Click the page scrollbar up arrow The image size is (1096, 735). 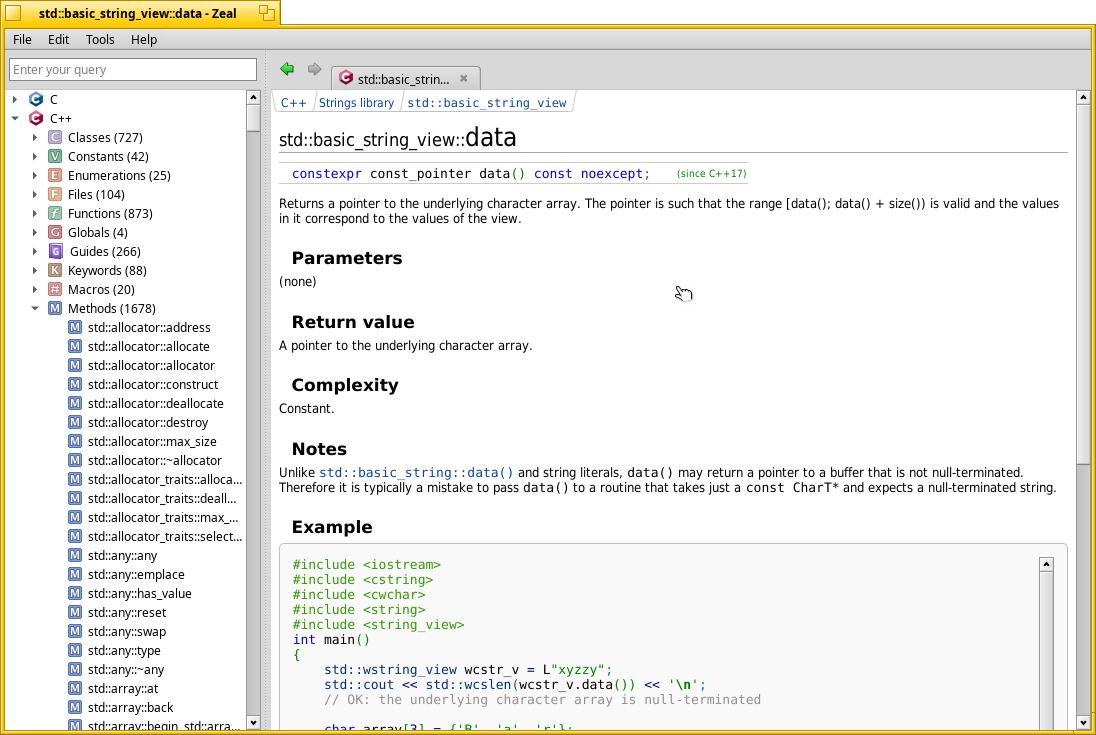[1083, 97]
